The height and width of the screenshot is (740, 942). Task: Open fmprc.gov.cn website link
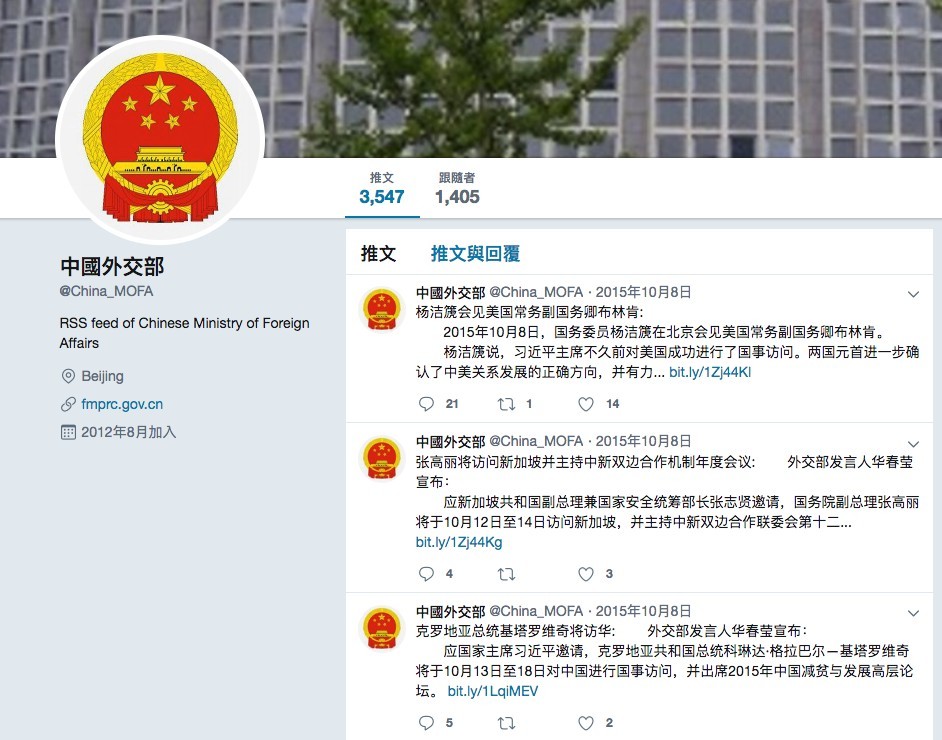(122, 404)
